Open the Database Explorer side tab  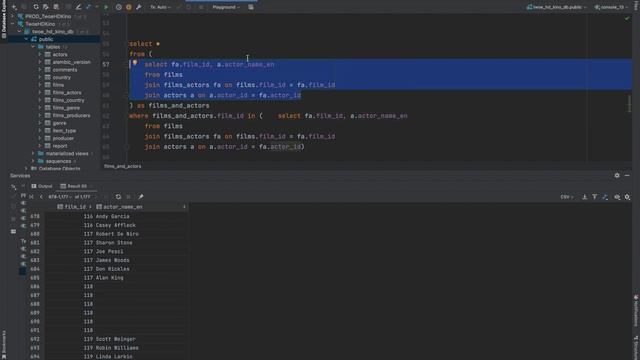coord(4,19)
